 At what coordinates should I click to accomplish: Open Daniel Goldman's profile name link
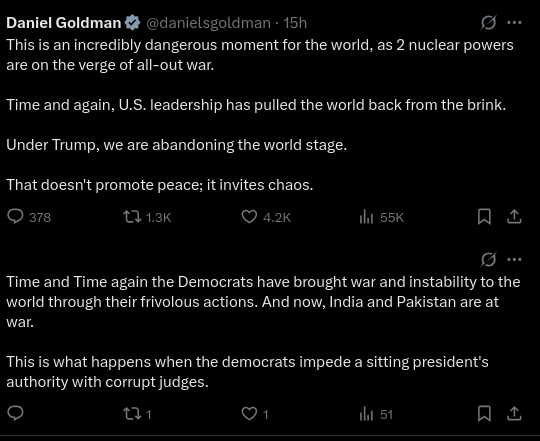coord(64,23)
